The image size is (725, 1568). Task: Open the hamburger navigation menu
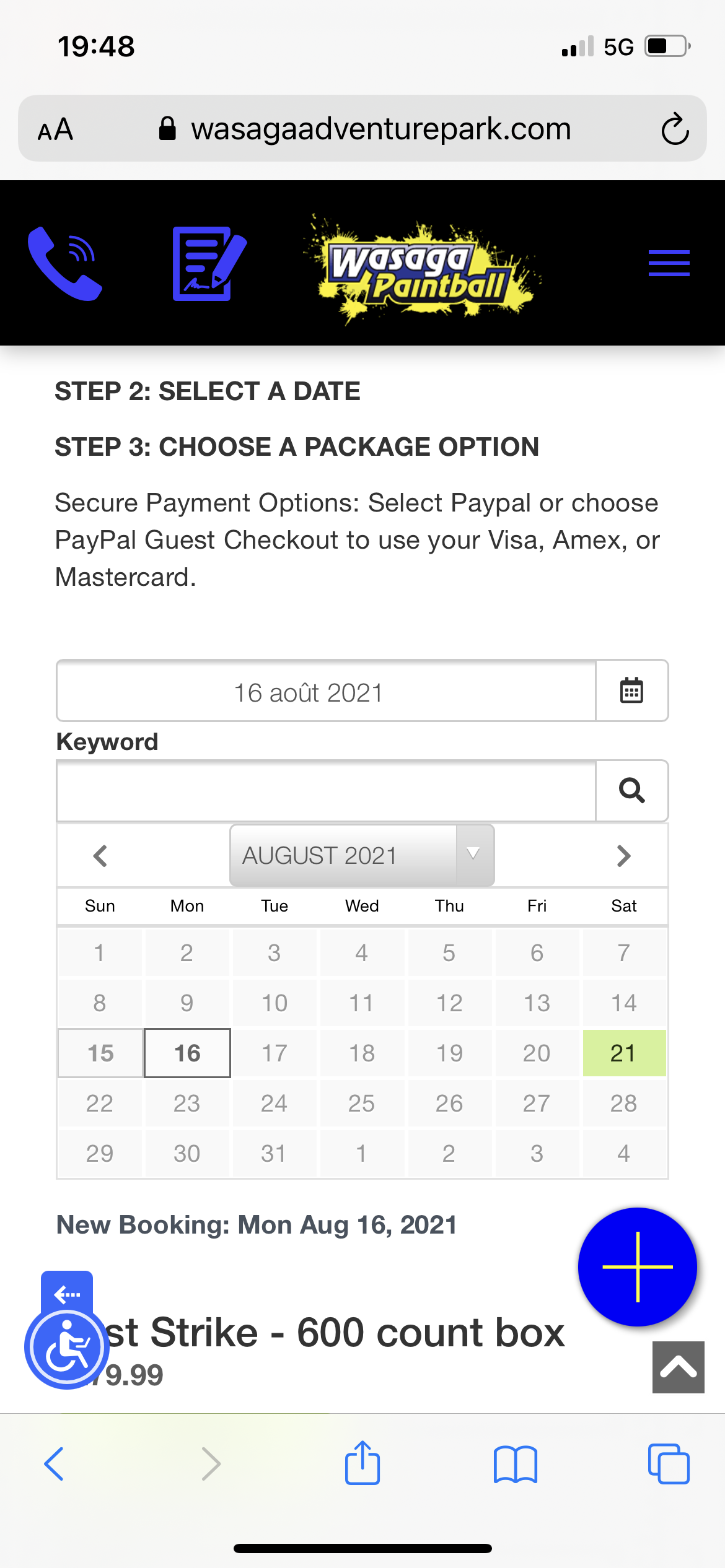point(669,263)
